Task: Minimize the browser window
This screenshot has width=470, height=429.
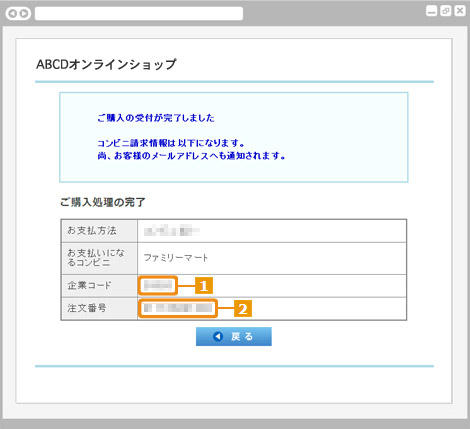Action: pyautogui.click(x=432, y=11)
